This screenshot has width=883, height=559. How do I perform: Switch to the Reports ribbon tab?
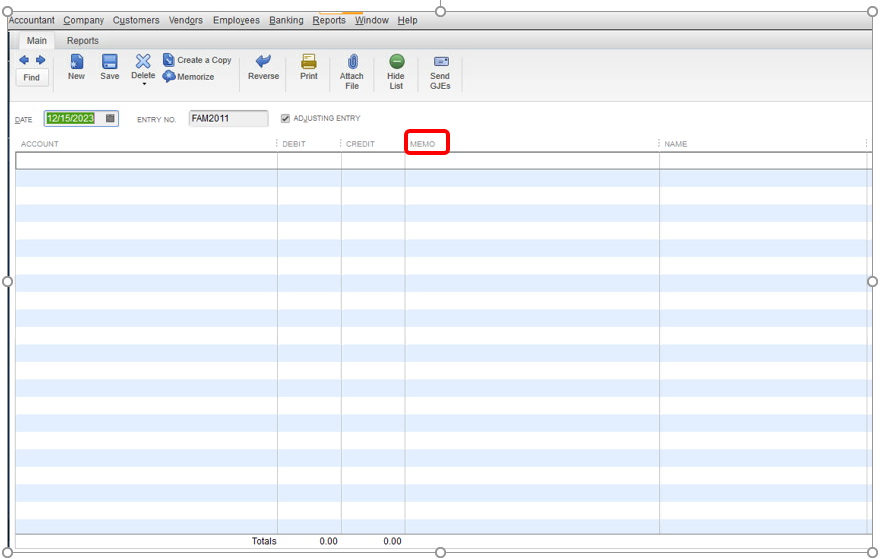83,41
